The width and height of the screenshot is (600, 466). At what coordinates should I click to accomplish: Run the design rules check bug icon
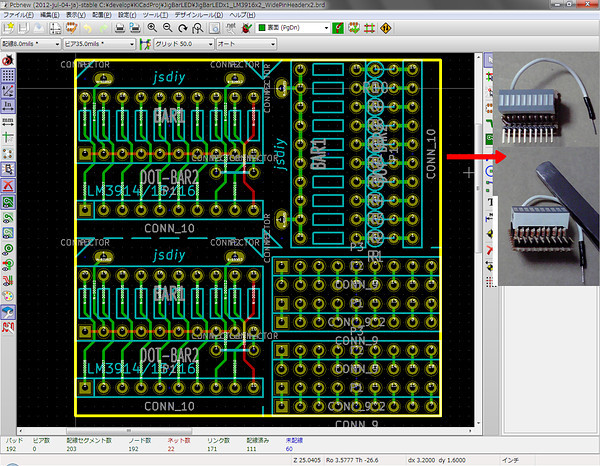[246, 28]
